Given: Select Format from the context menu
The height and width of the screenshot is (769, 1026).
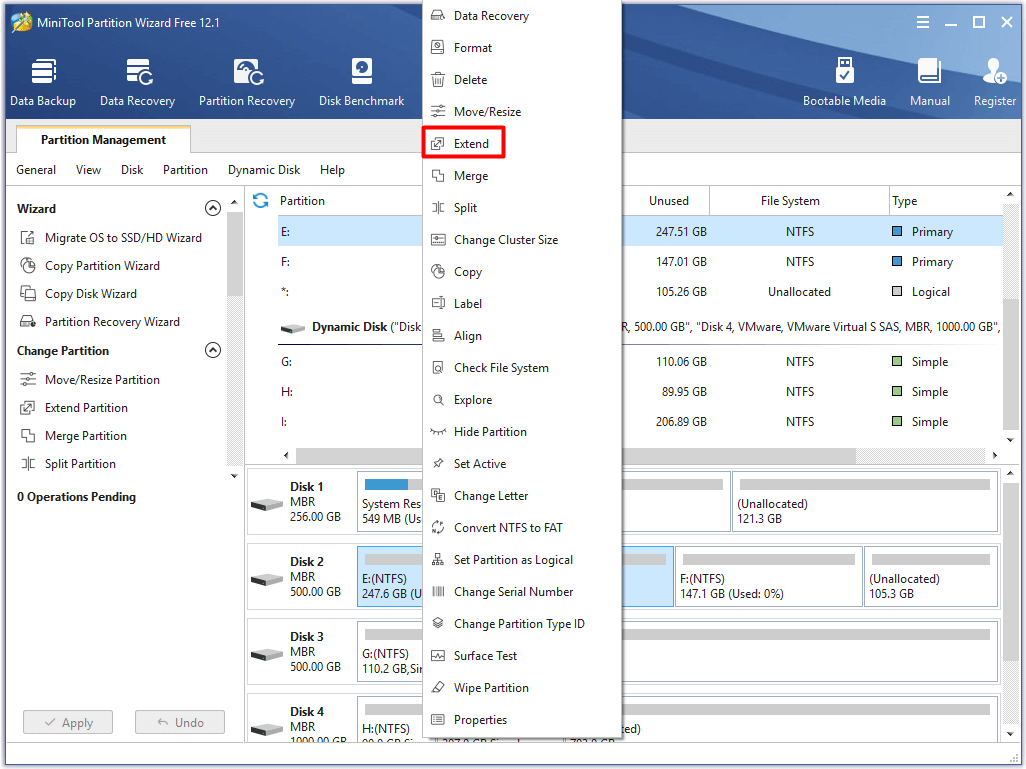Looking at the screenshot, I should [x=522, y=48].
